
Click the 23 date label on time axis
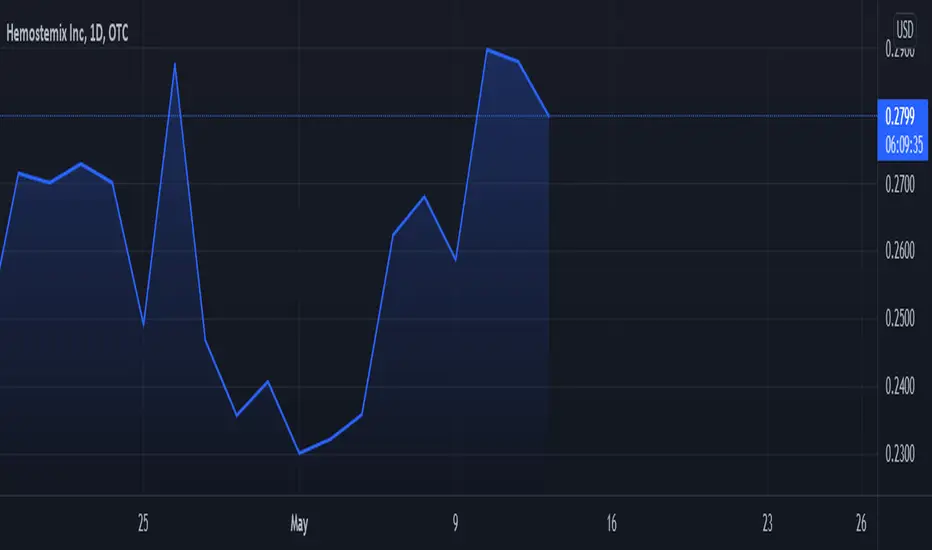(767, 523)
